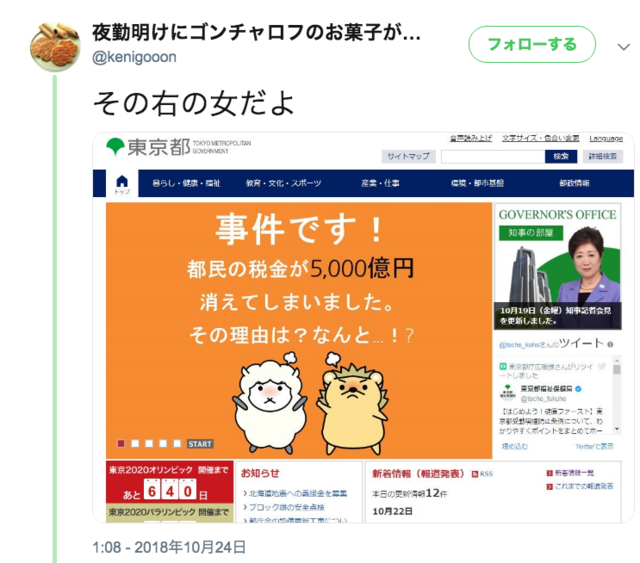This screenshot has height=563, width=640.
Task: Click the widget scrollbar down arrow
Action: (x=617, y=429)
